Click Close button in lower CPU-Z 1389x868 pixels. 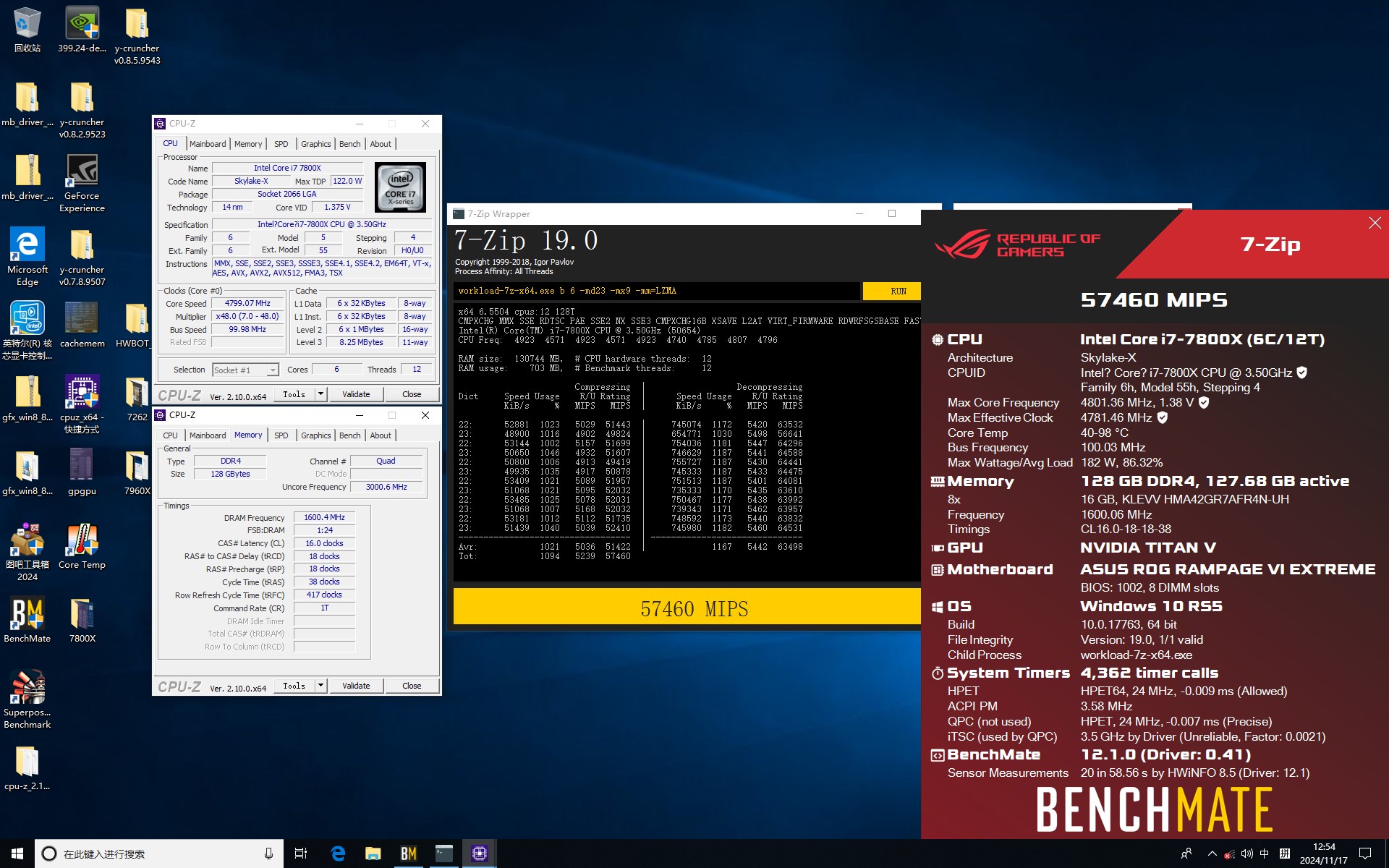(412, 686)
